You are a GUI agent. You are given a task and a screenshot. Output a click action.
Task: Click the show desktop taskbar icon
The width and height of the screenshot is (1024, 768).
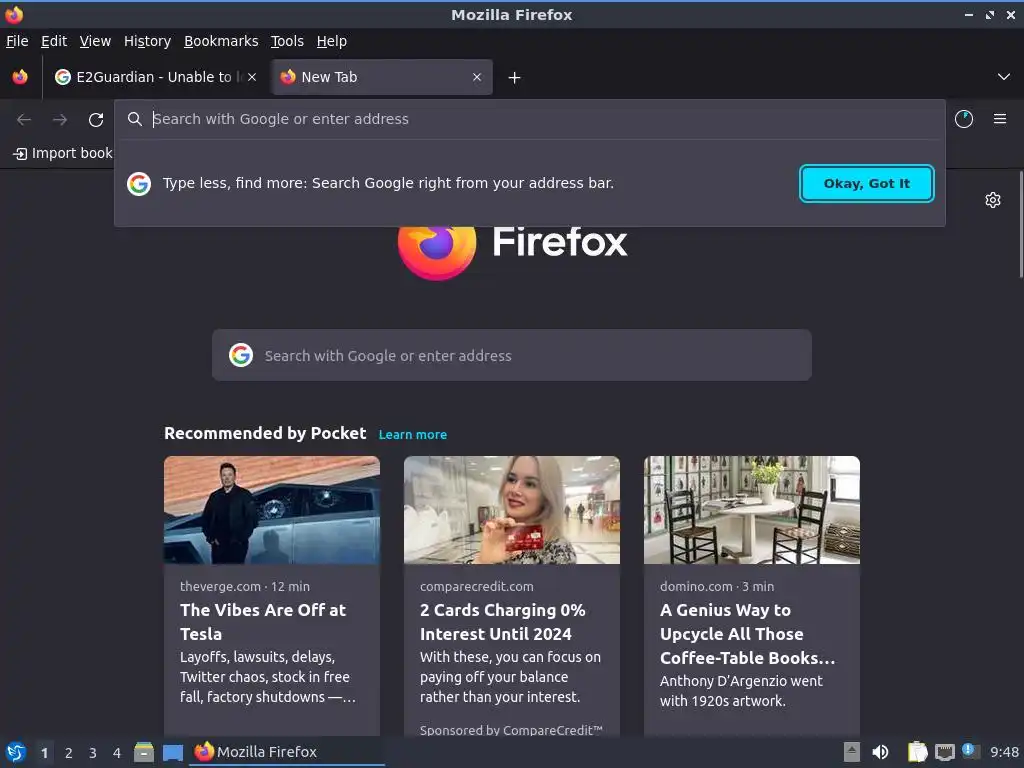point(172,752)
